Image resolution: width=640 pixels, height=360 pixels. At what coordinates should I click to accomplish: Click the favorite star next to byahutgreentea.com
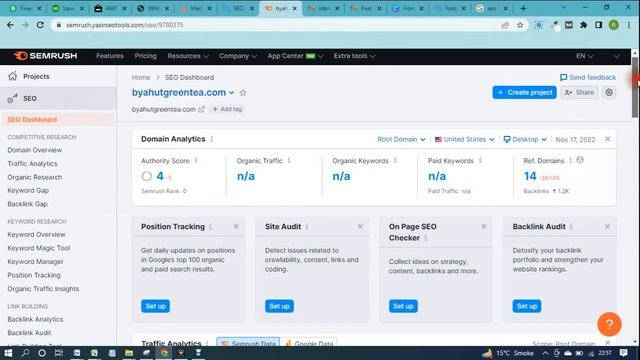tap(243, 93)
